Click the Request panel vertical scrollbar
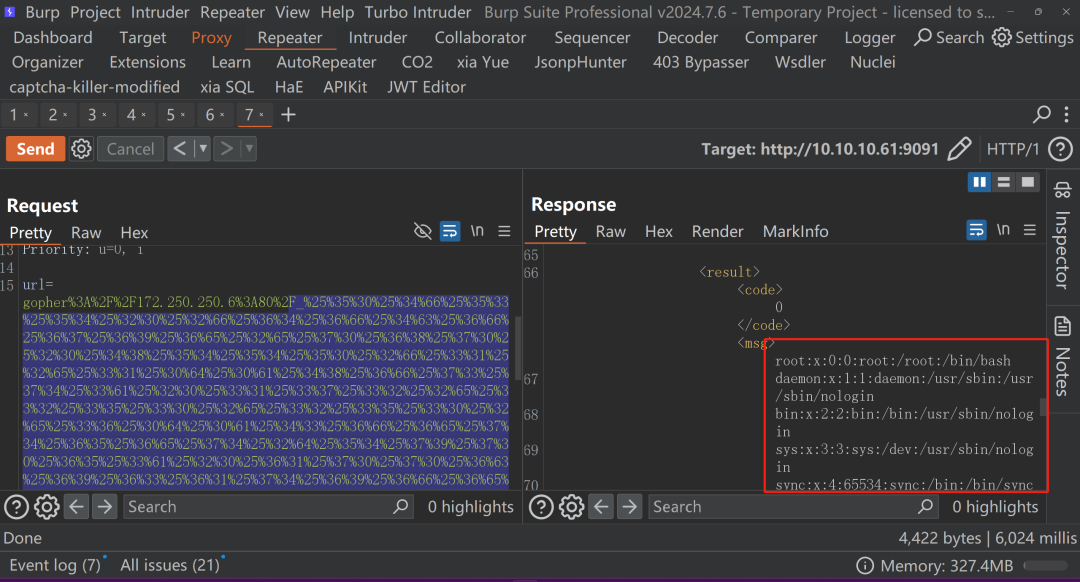The width and height of the screenshot is (1080, 582). click(x=517, y=348)
